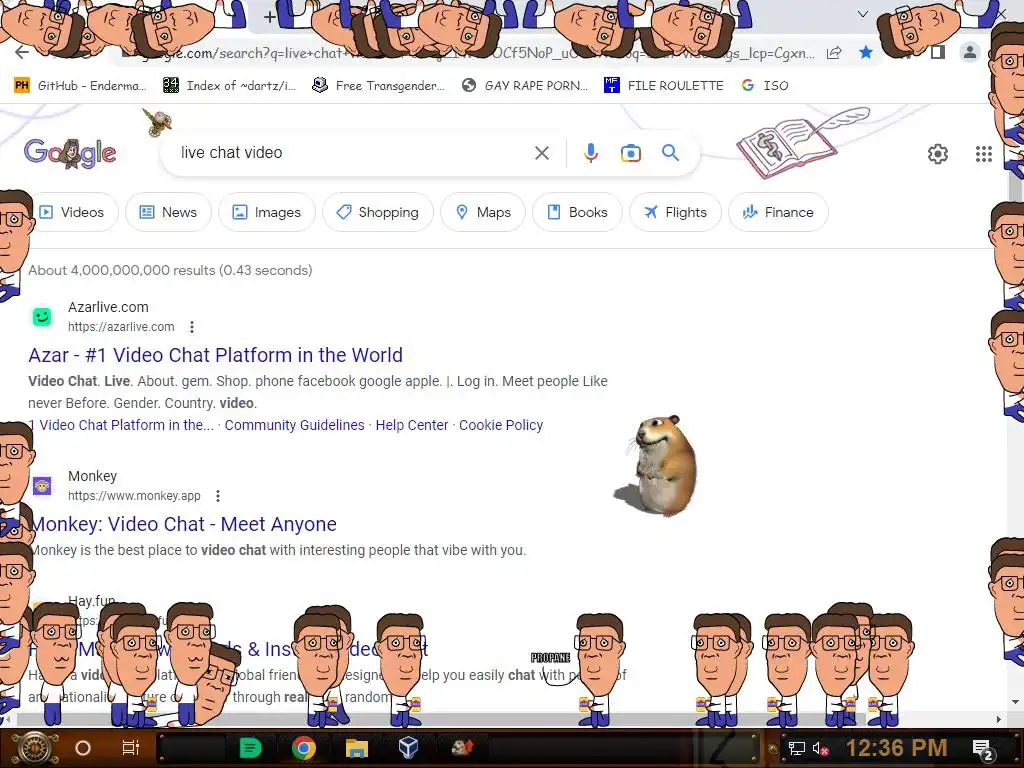Image resolution: width=1024 pixels, height=768 pixels.
Task: Open the VirtualBox cube taskbar icon
Action: coord(409,747)
